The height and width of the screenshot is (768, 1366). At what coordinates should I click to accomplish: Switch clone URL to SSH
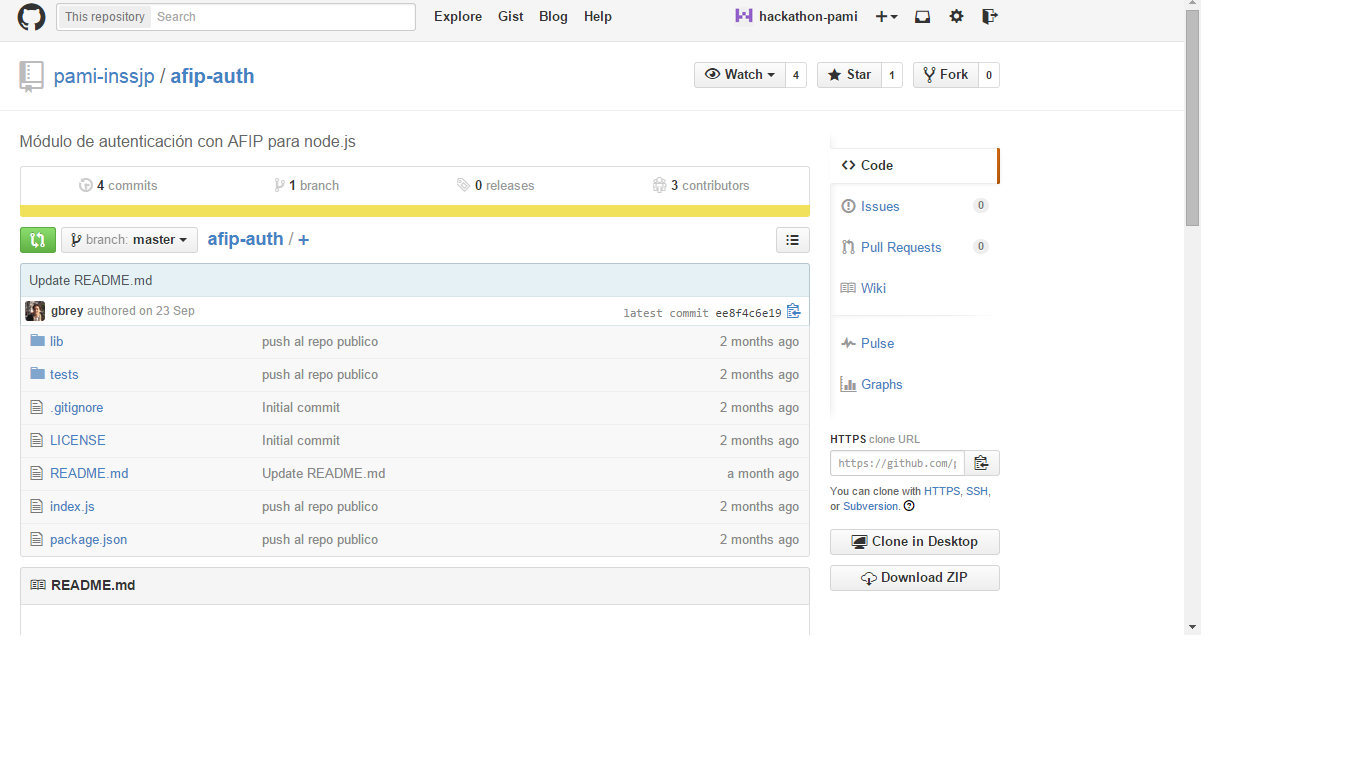(976, 492)
